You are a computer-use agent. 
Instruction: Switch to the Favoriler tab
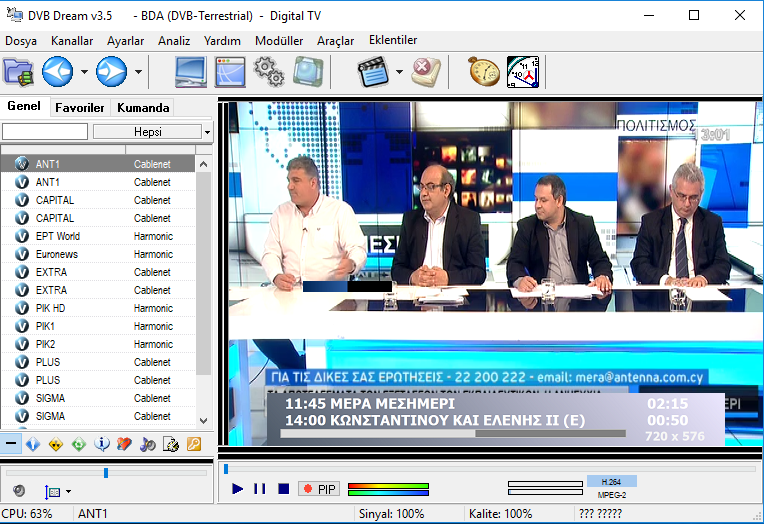(x=79, y=108)
